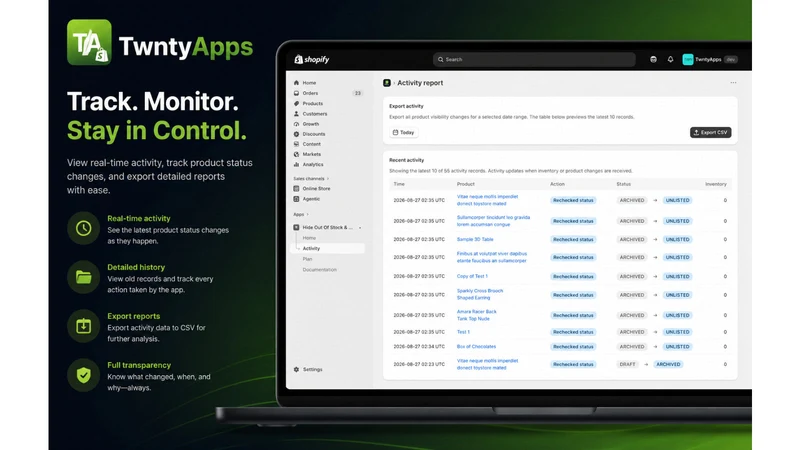Open the Sample 3D Table product link

click(x=475, y=239)
